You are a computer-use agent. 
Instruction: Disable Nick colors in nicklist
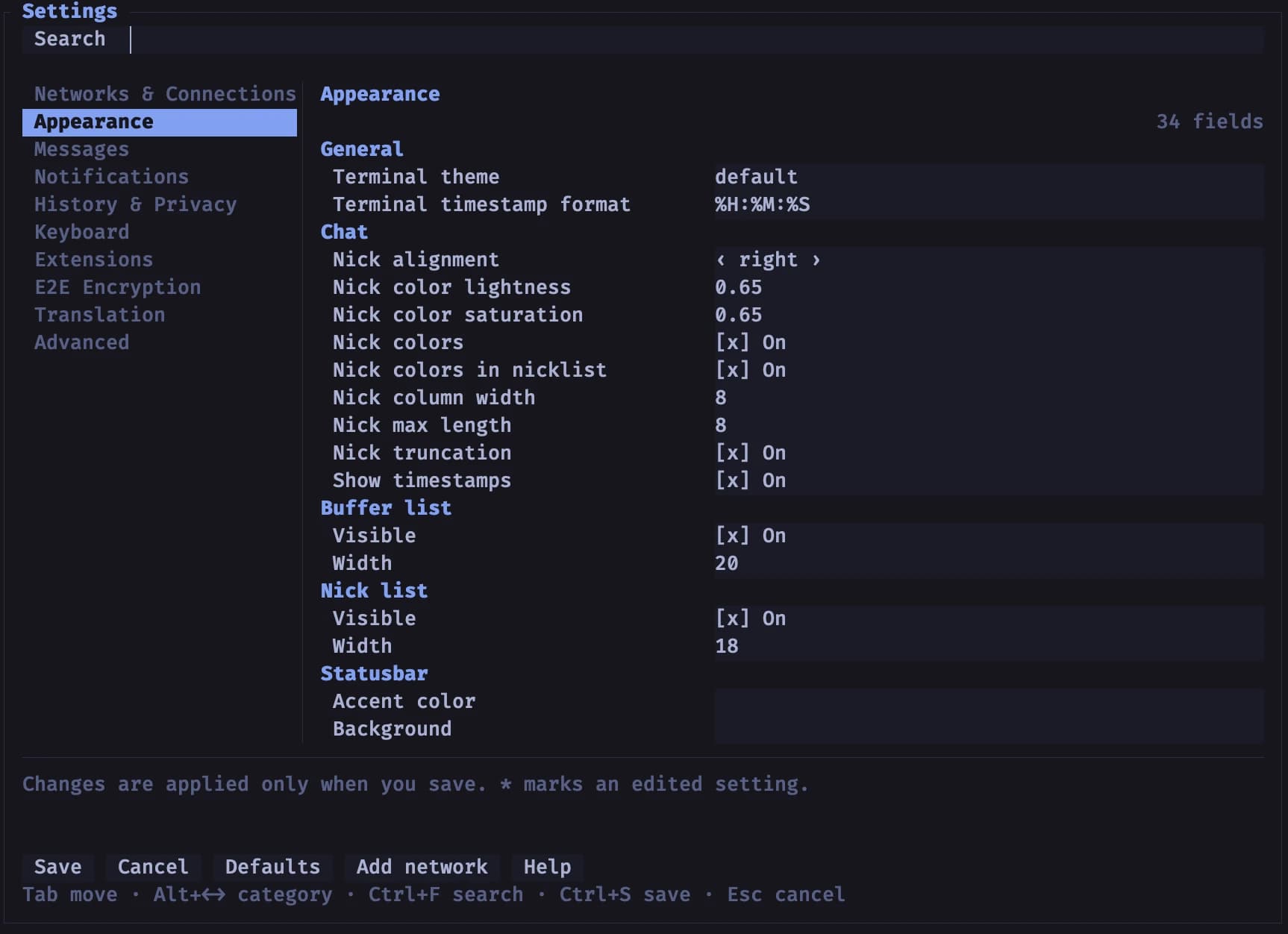pos(733,370)
